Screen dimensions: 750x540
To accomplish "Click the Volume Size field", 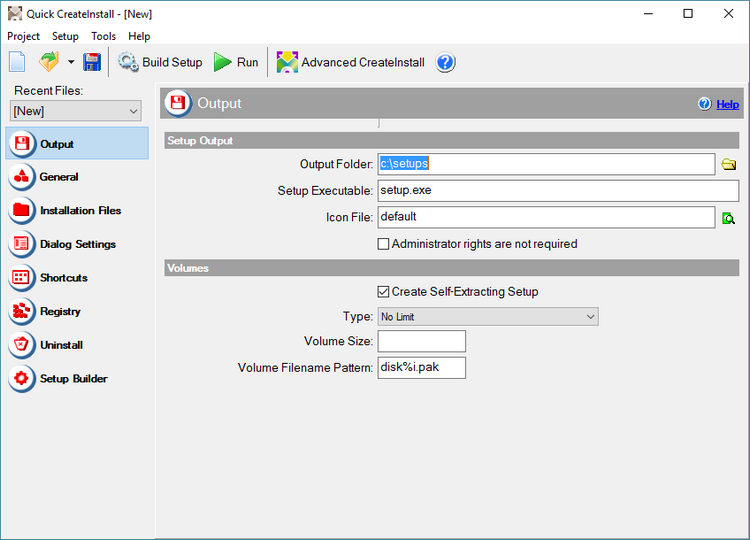I will click(x=421, y=341).
